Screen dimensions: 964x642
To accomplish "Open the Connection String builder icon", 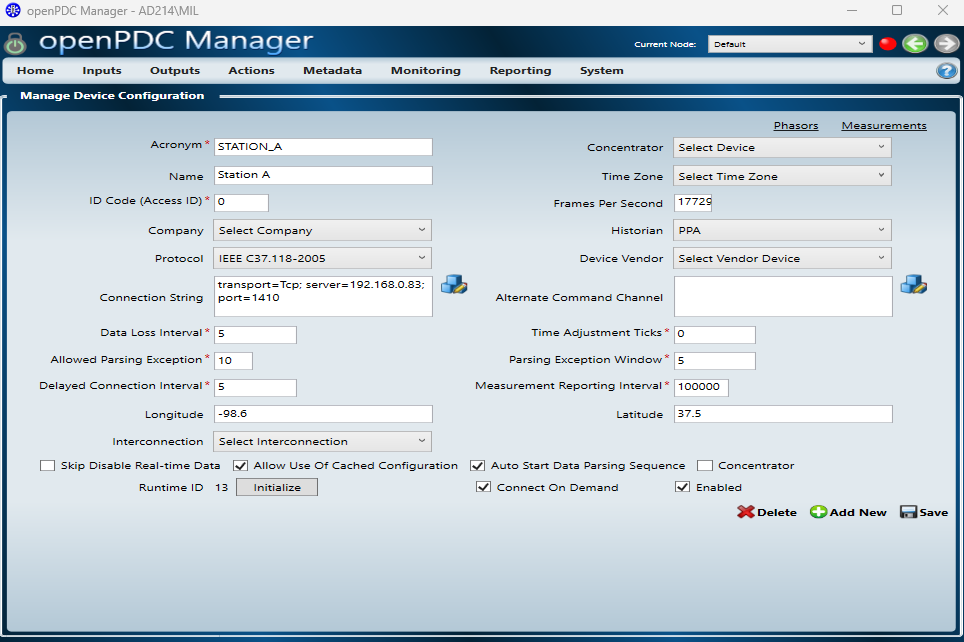I will [x=454, y=284].
